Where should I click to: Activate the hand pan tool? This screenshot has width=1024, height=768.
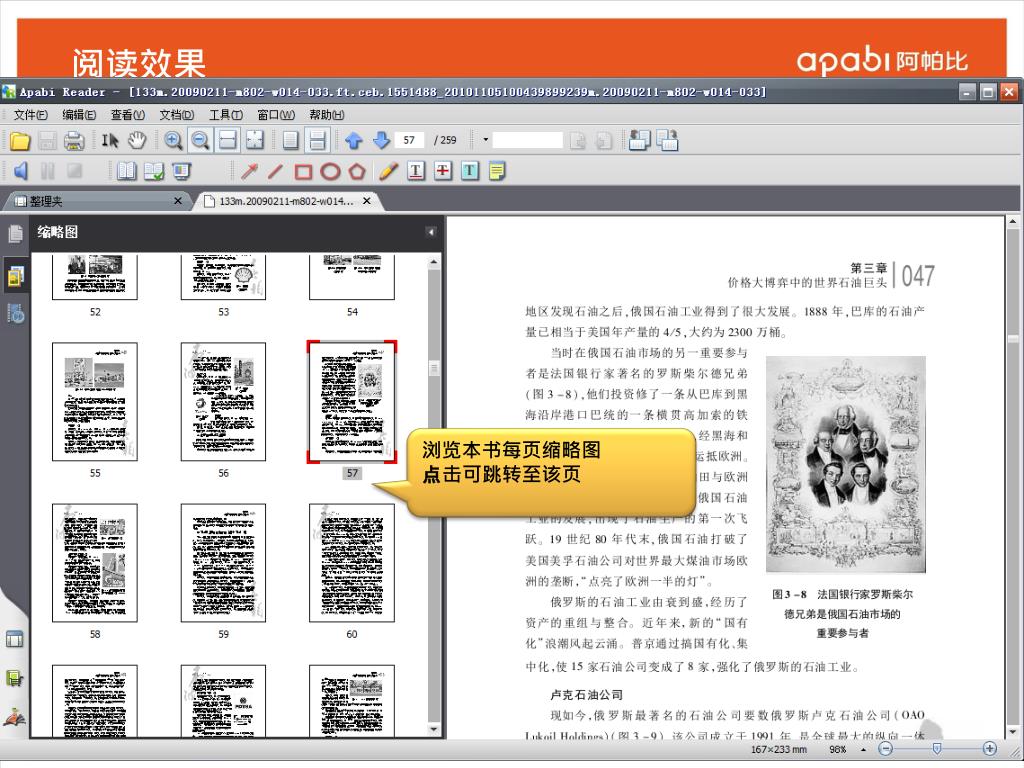point(137,140)
